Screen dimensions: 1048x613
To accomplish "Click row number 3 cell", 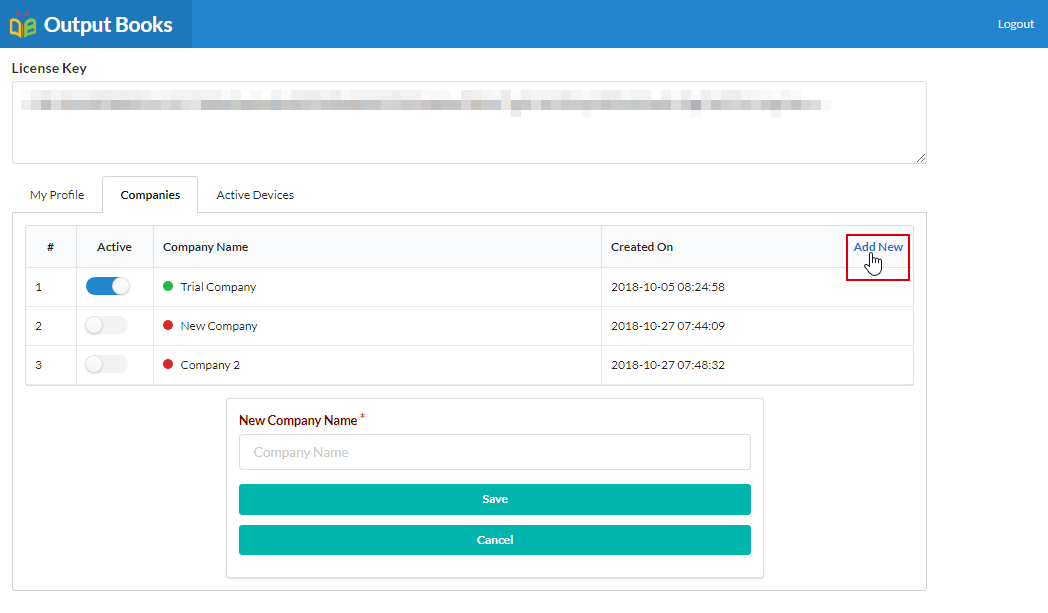I will coord(51,364).
